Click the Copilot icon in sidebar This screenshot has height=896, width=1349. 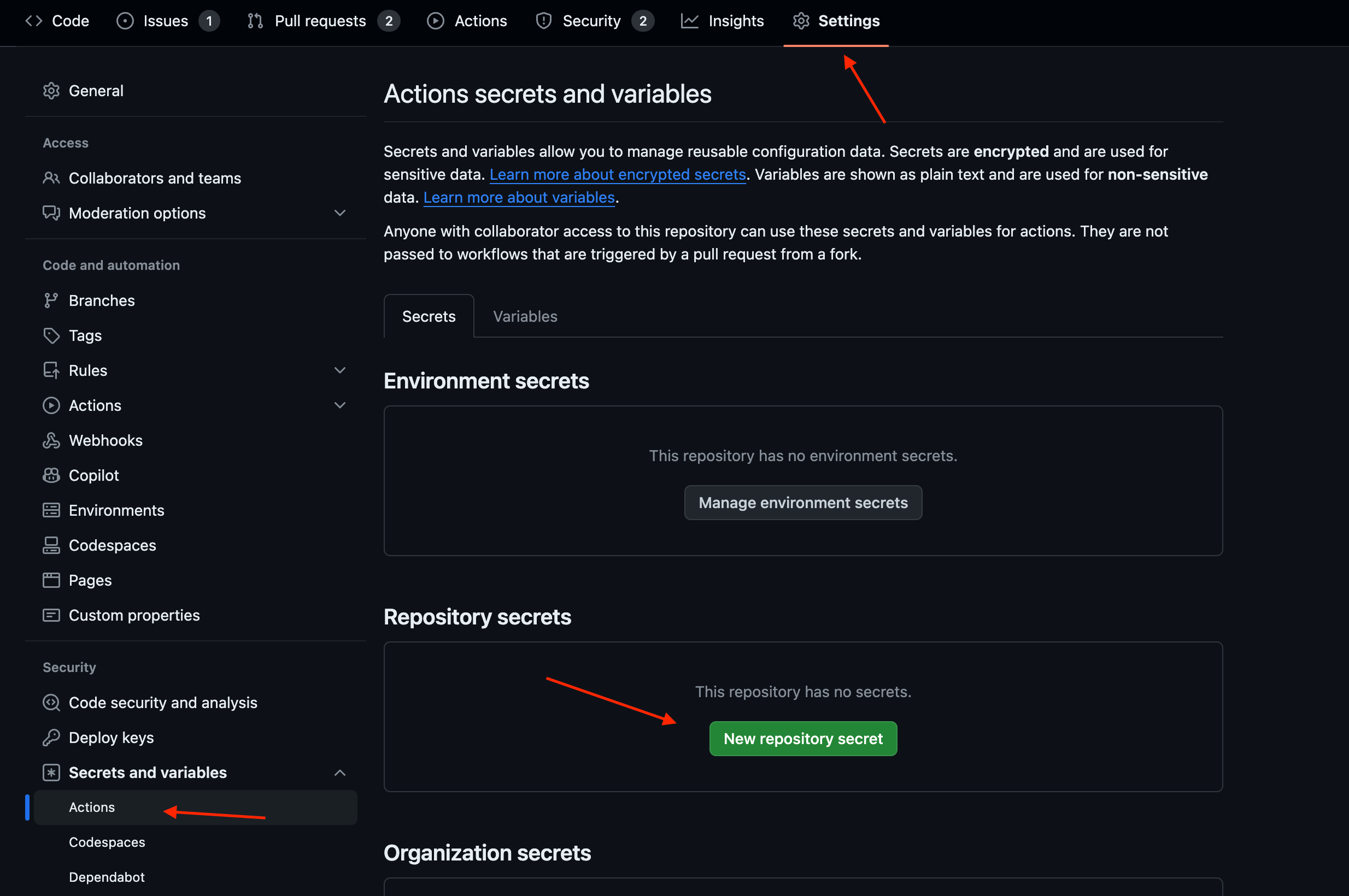51,475
